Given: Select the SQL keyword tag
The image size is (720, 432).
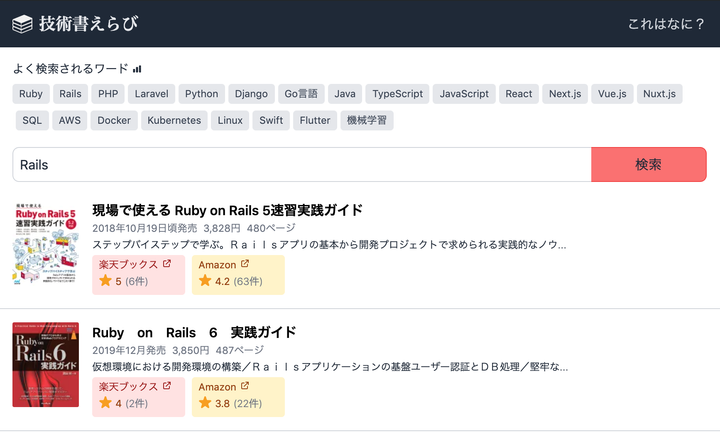Looking at the screenshot, I should [32, 120].
